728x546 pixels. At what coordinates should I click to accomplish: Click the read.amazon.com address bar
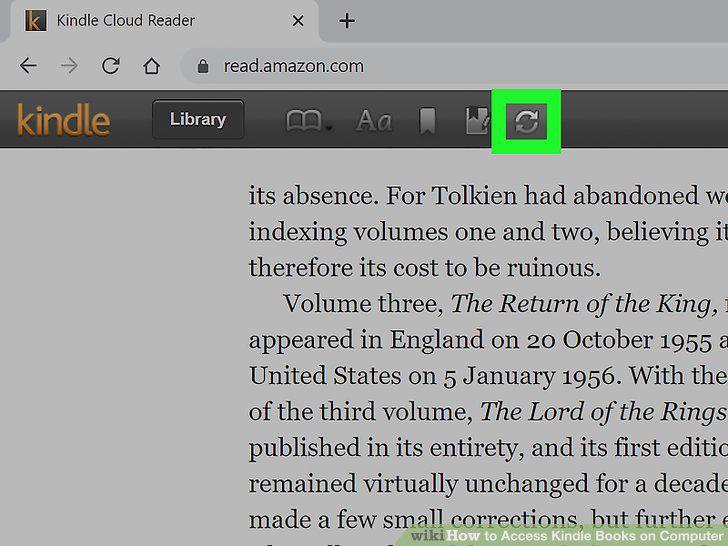pos(455,66)
